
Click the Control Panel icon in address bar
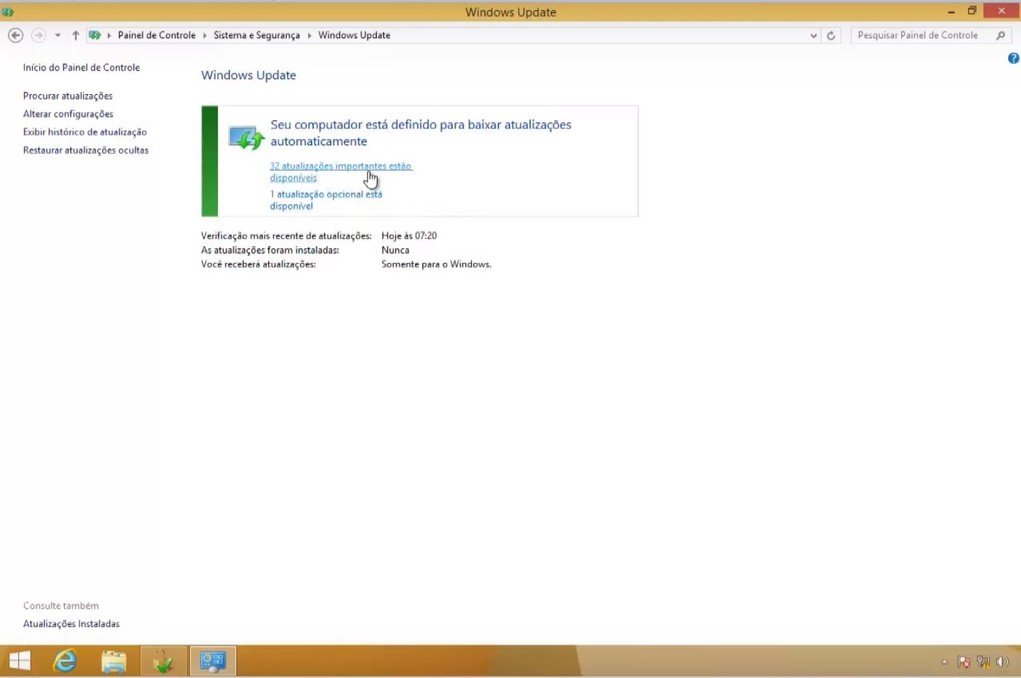(95, 35)
